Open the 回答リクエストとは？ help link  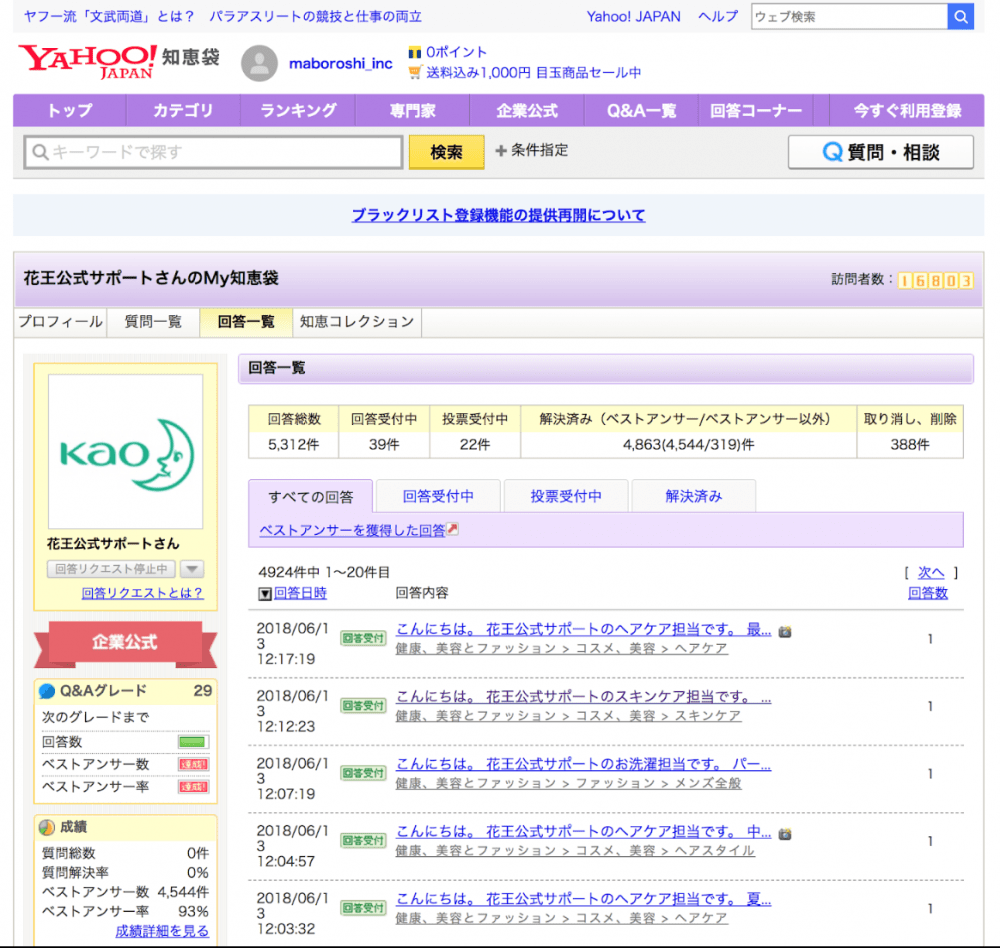pyautogui.click(x=142, y=593)
